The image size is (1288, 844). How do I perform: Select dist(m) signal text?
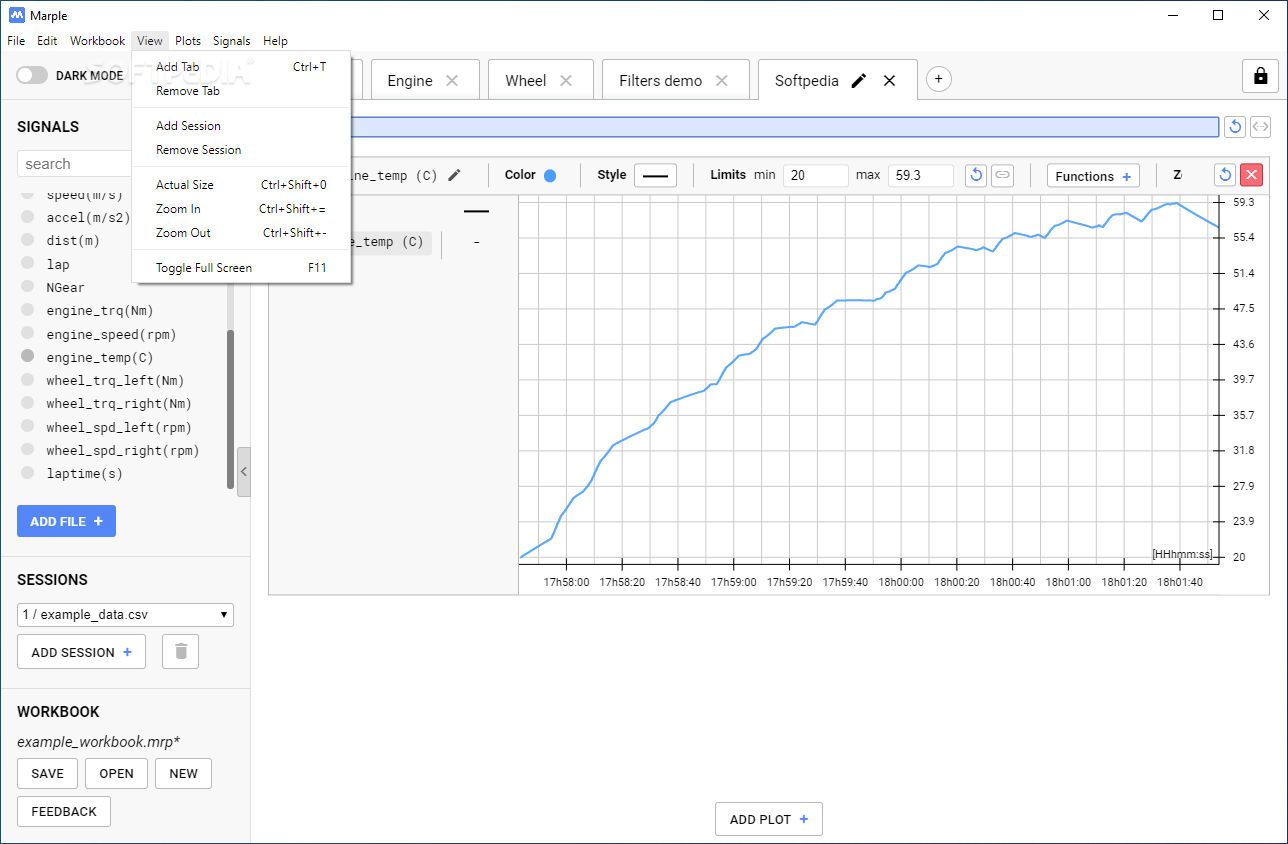click(x=73, y=241)
